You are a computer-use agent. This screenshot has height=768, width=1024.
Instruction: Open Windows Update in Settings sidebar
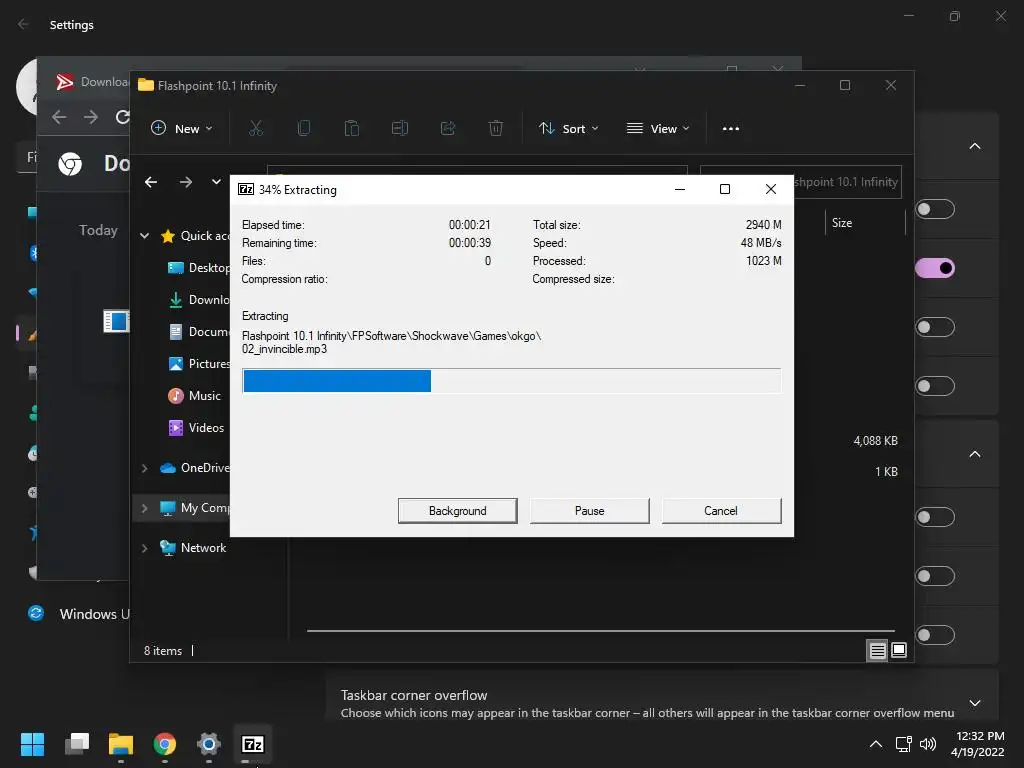pyautogui.click(x=78, y=614)
